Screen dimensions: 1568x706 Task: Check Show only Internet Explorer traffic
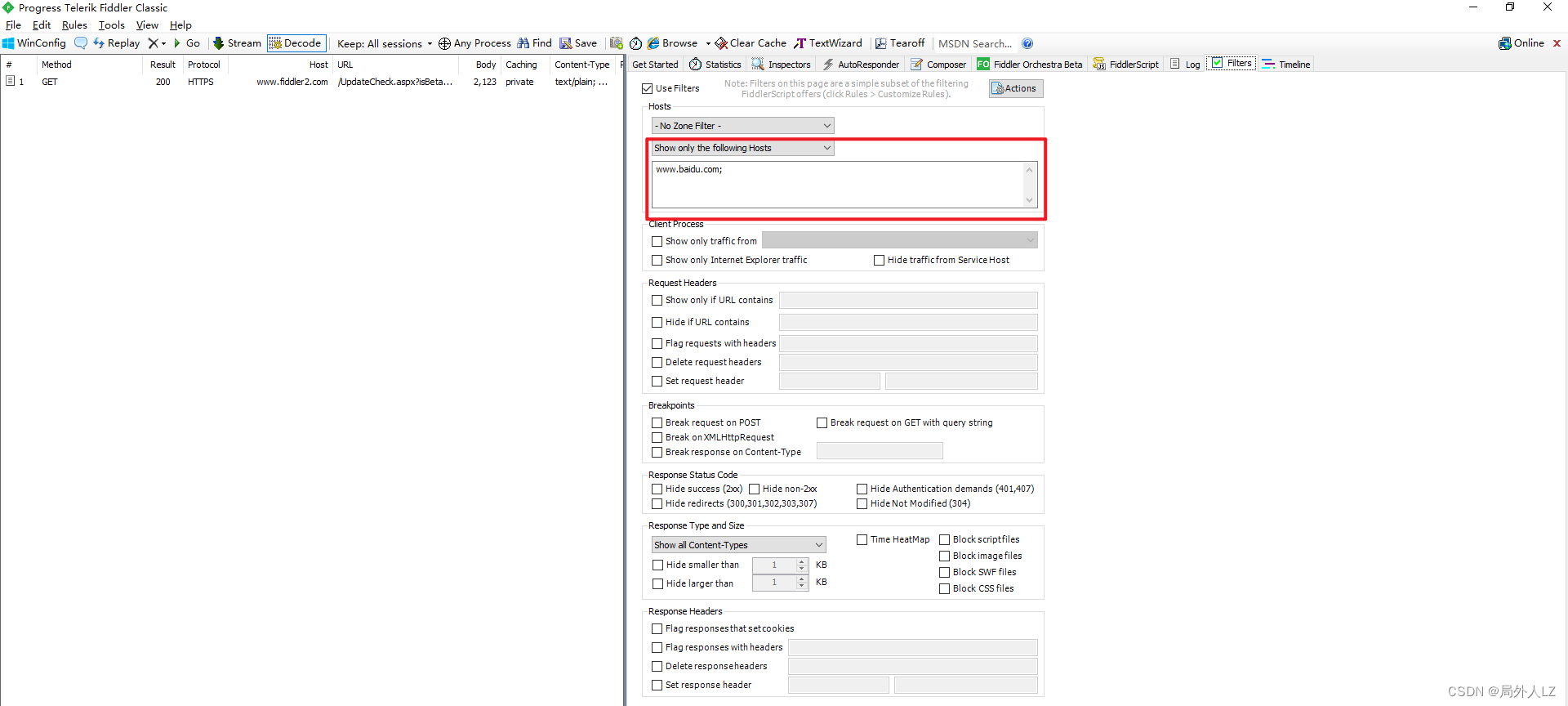coord(657,260)
